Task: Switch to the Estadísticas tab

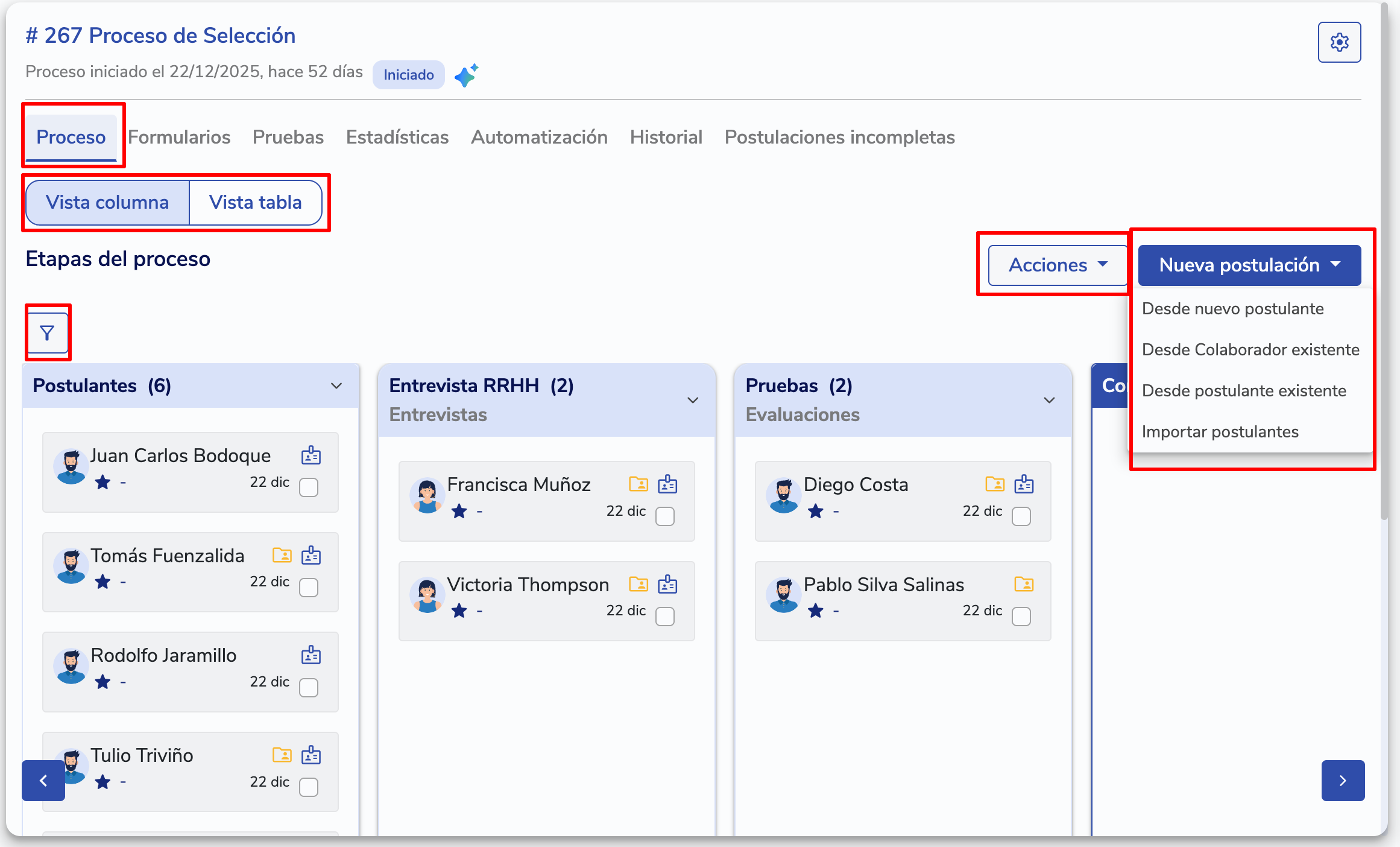Action: [397, 137]
